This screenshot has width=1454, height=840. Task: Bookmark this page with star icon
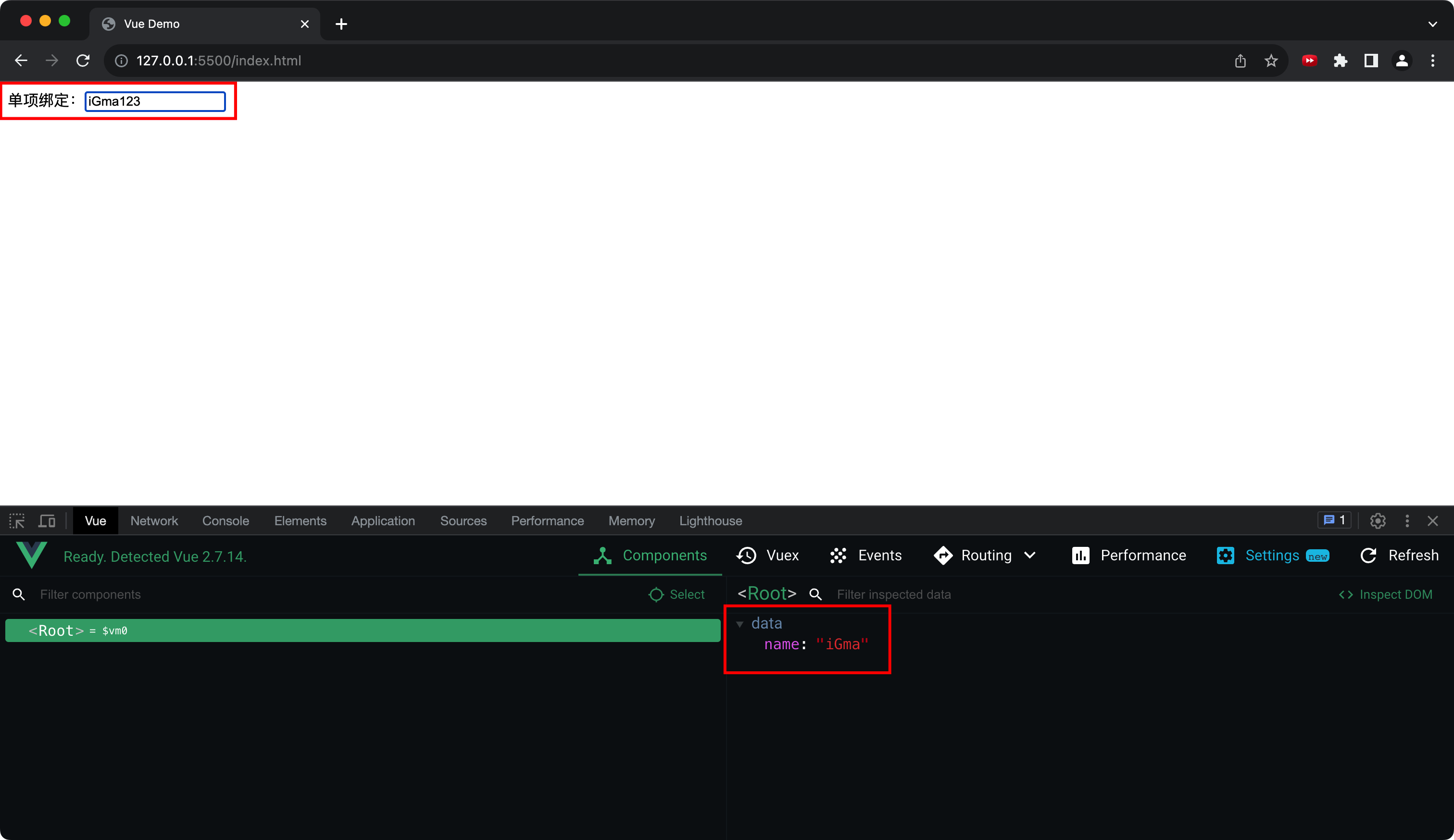pyautogui.click(x=1271, y=61)
